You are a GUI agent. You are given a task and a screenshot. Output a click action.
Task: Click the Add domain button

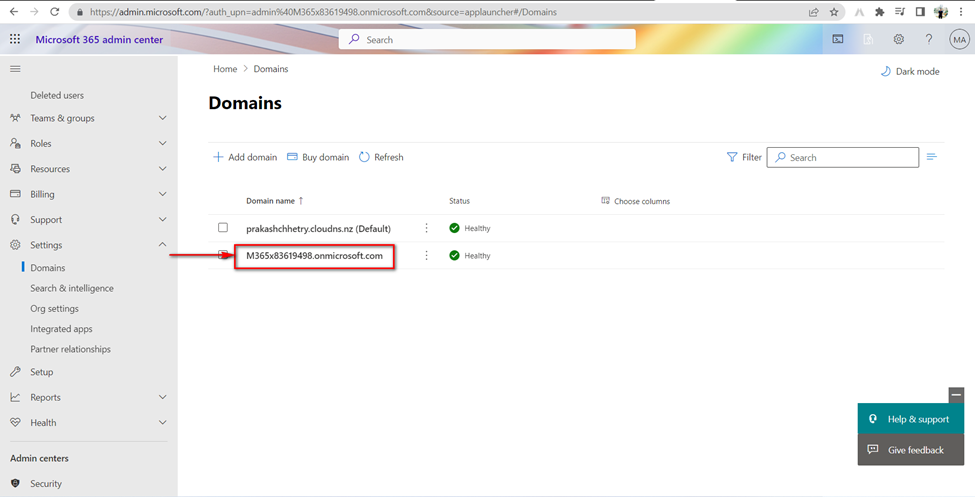[245, 157]
